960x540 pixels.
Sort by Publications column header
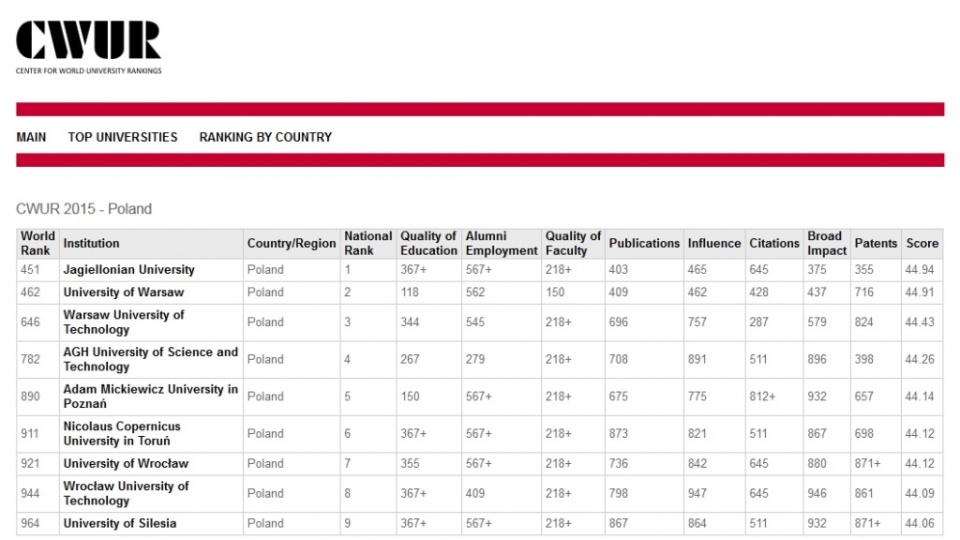point(644,243)
